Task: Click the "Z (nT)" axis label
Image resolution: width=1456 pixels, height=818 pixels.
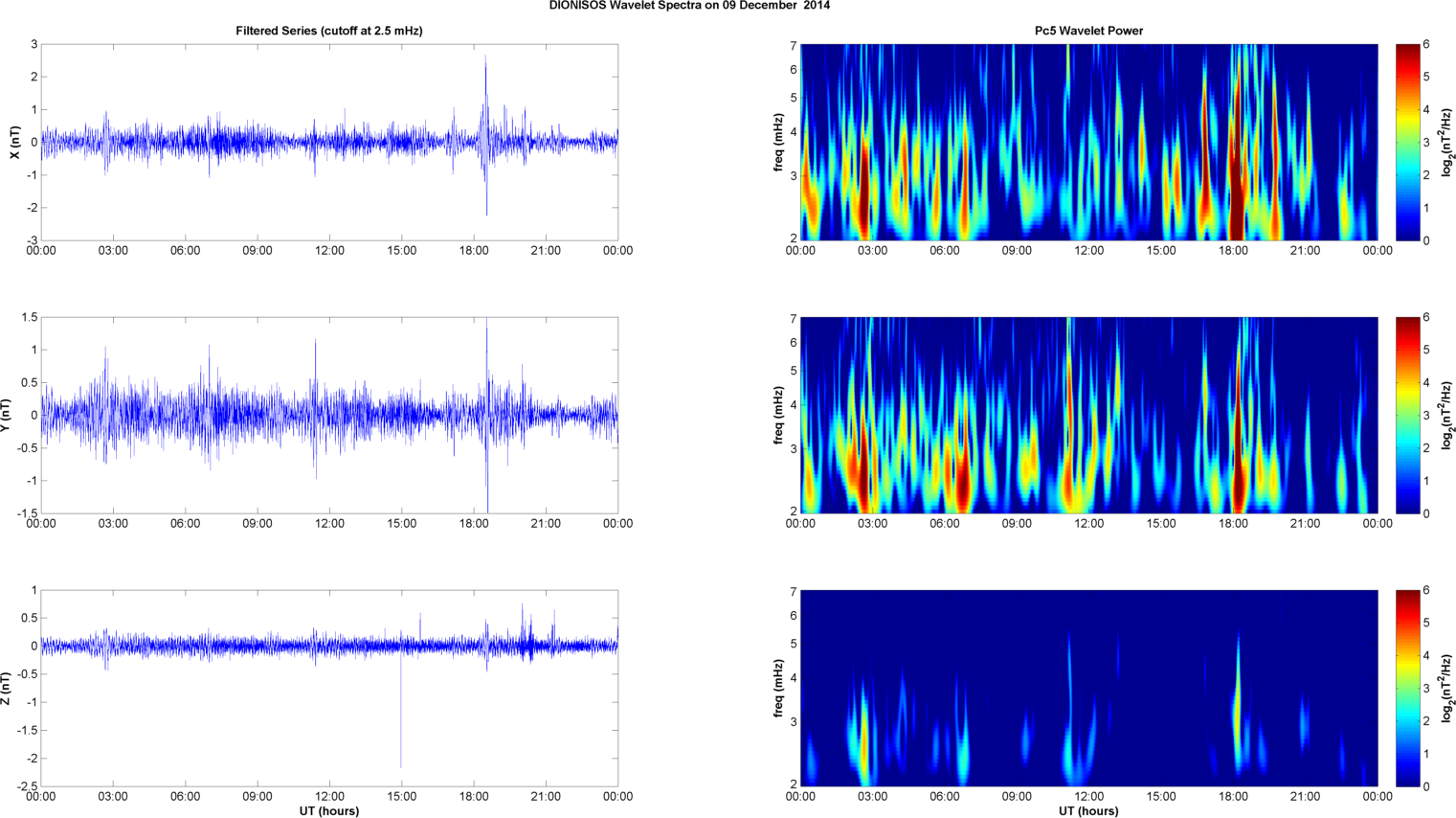Action: [6, 689]
